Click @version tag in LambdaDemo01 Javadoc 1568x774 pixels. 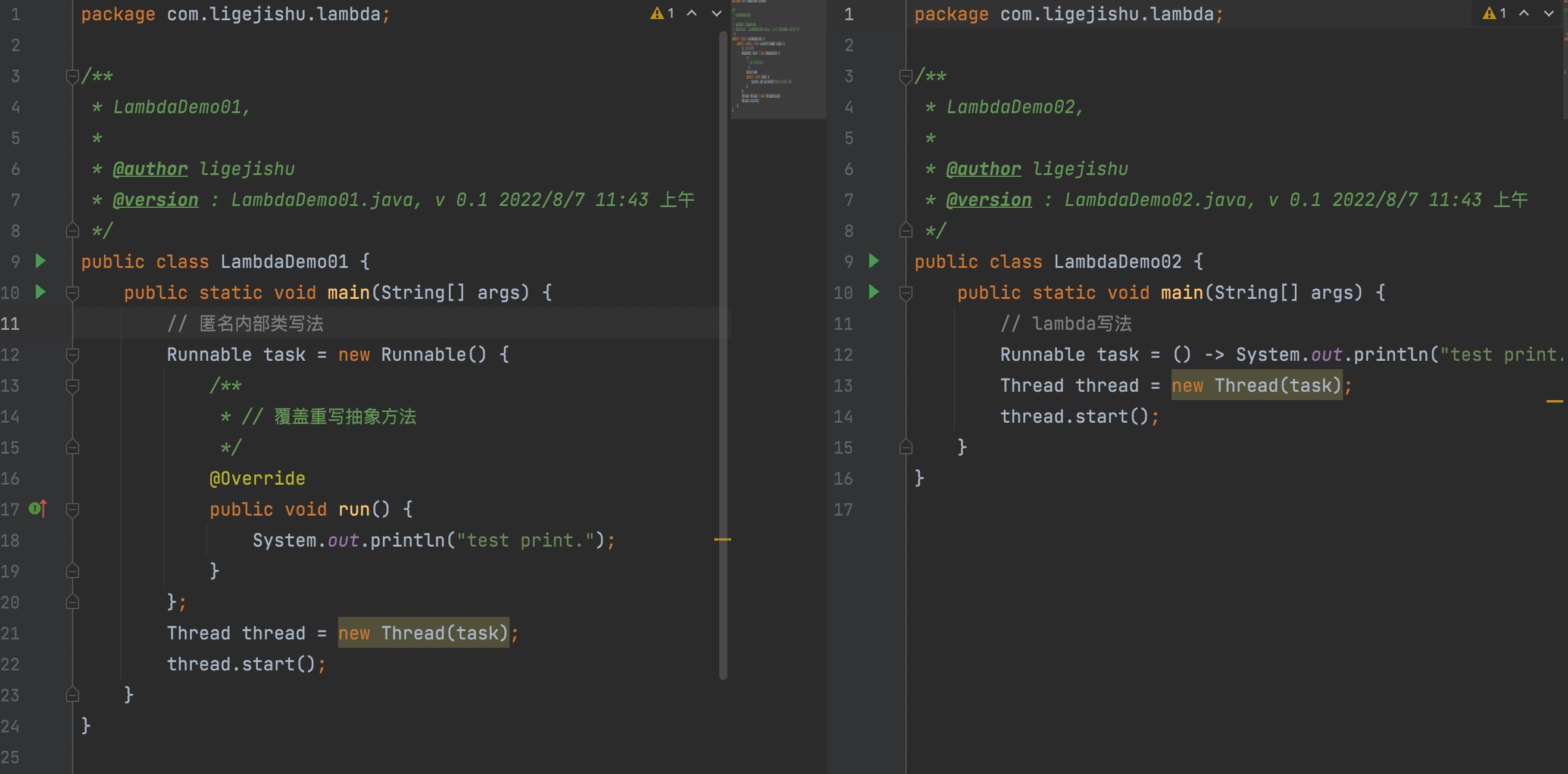click(156, 199)
